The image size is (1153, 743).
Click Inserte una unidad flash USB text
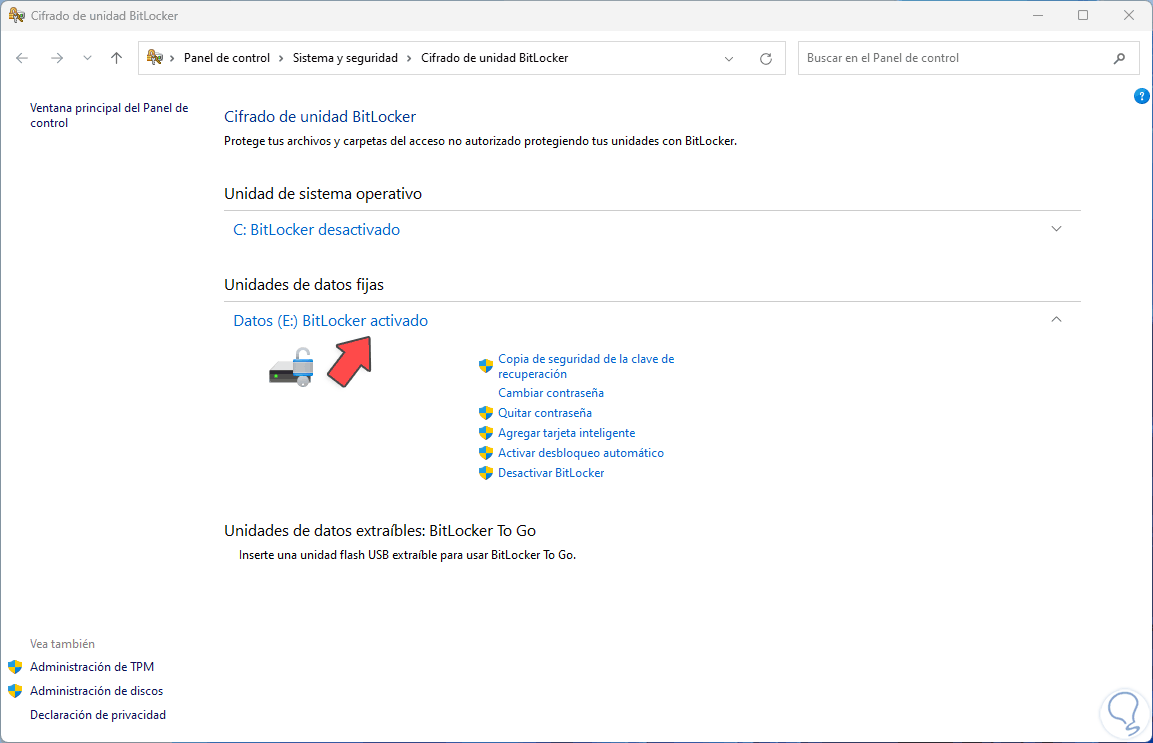[407, 555]
